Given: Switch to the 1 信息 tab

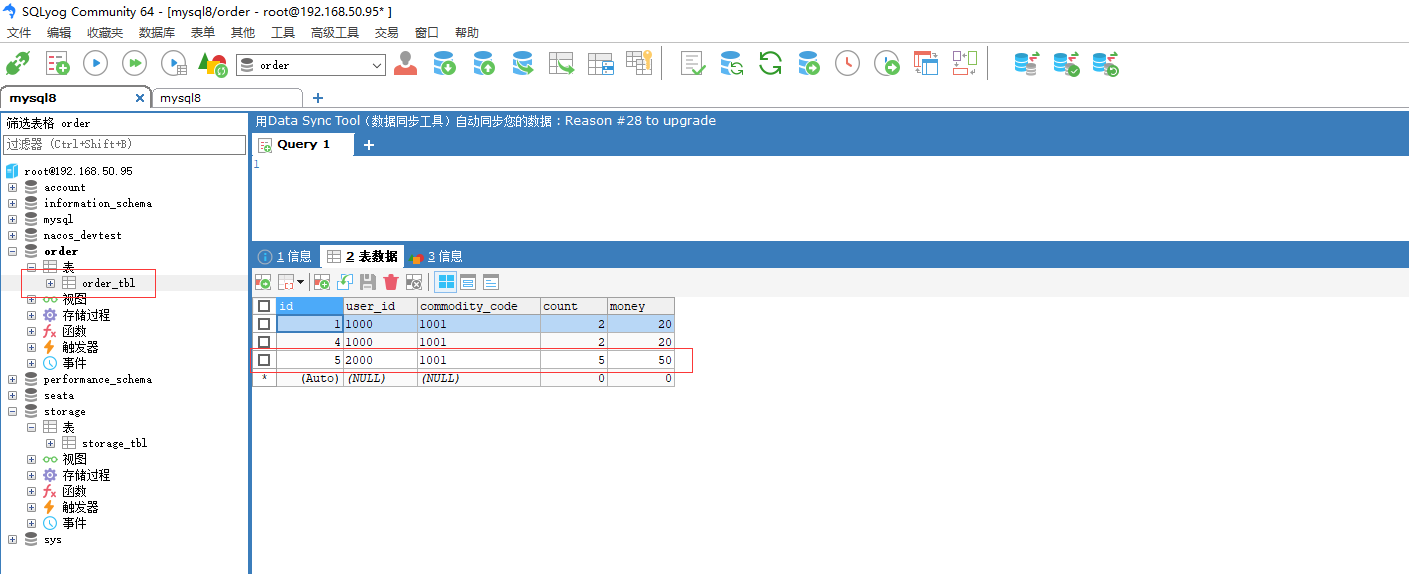Looking at the screenshot, I should (x=285, y=257).
